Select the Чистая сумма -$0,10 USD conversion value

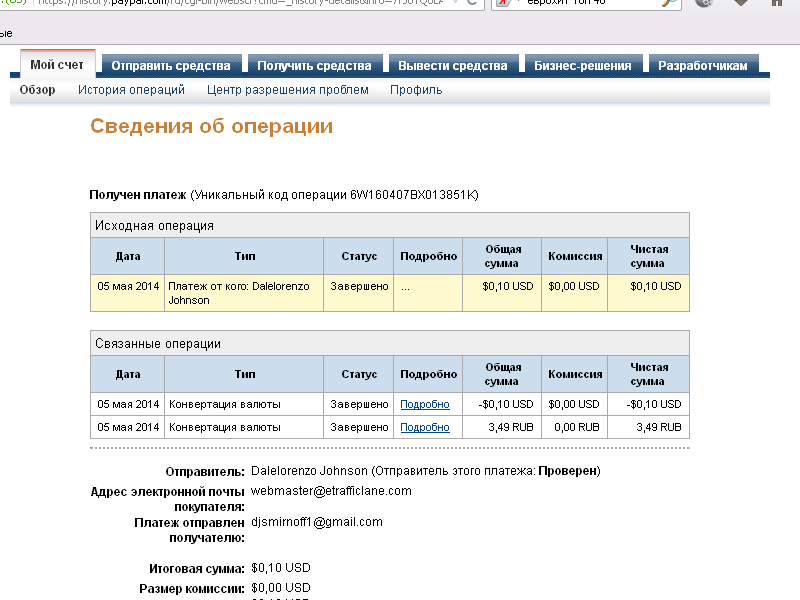tap(654, 404)
